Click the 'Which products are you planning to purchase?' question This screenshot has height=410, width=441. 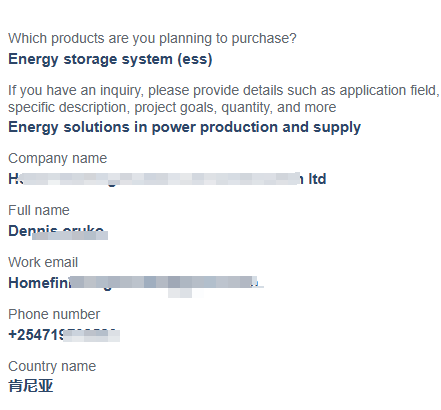[x=152, y=39]
